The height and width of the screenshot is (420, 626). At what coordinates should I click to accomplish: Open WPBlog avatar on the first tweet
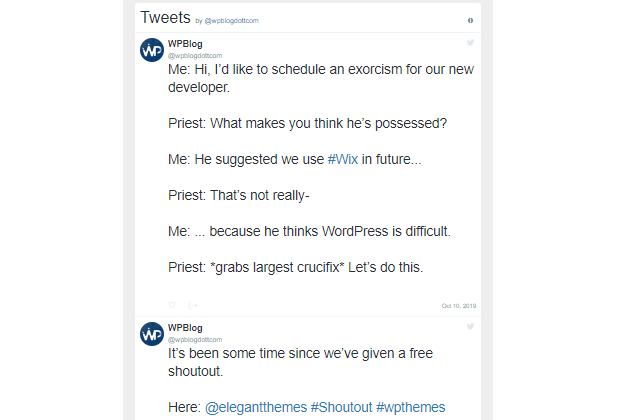152,50
